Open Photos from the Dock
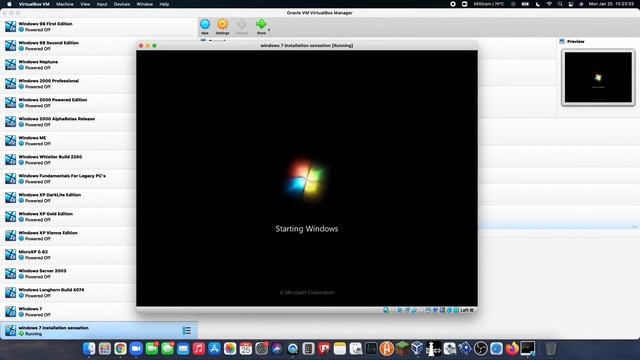 point(230,349)
